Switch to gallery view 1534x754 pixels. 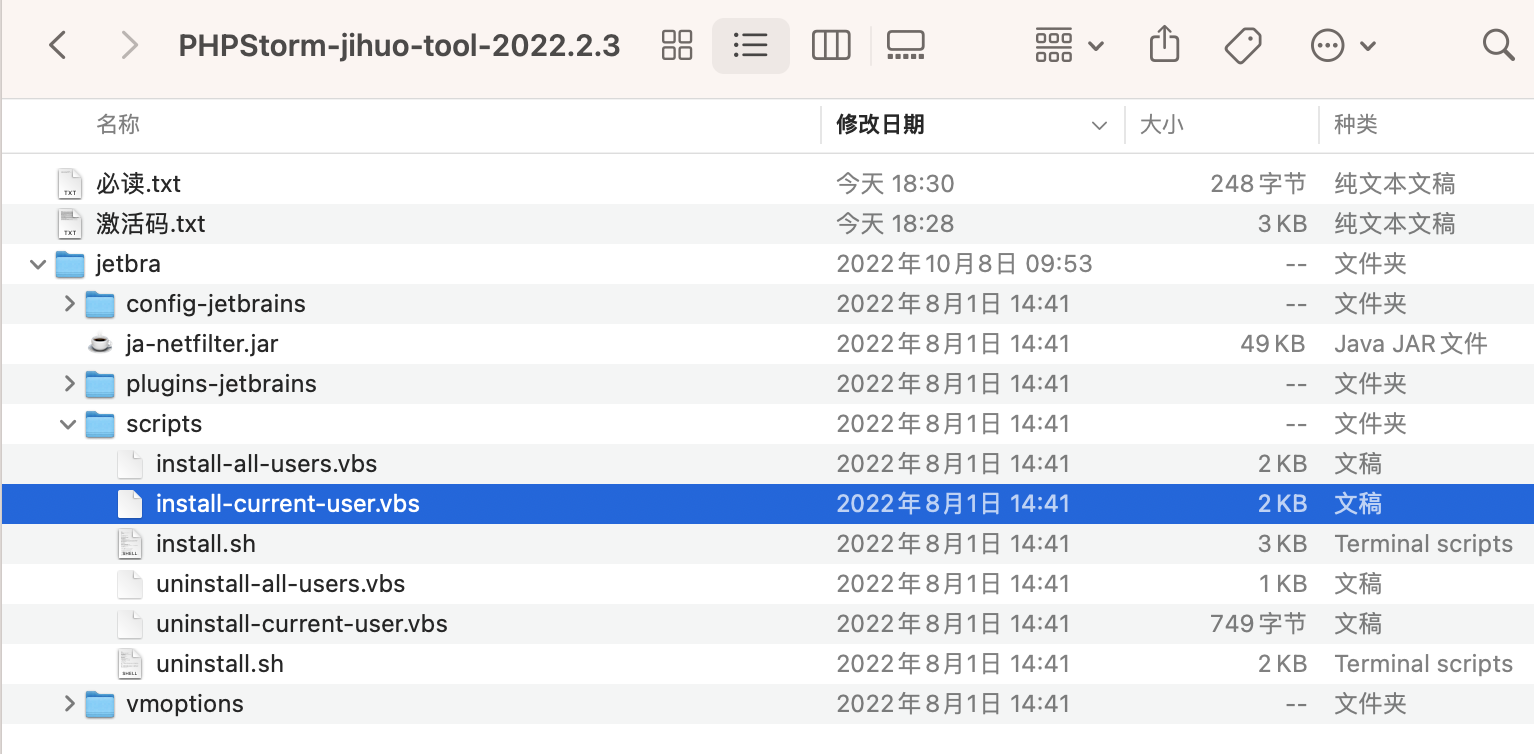[x=905, y=45]
